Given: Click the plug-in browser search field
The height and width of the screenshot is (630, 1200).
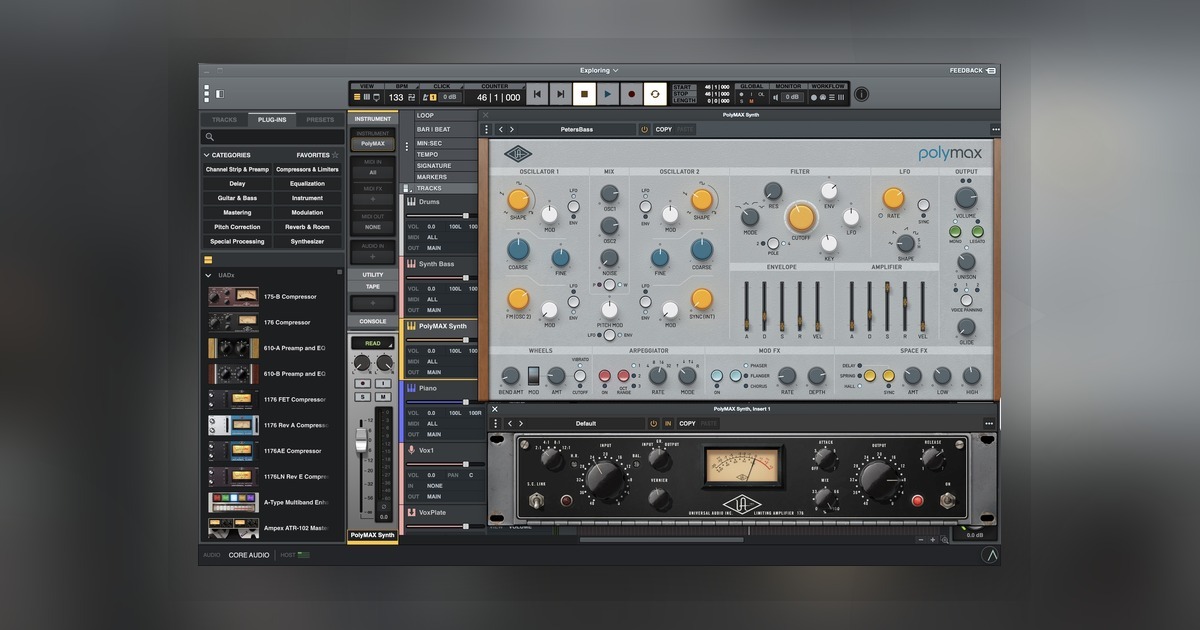Looking at the screenshot, I should pos(272,137).
